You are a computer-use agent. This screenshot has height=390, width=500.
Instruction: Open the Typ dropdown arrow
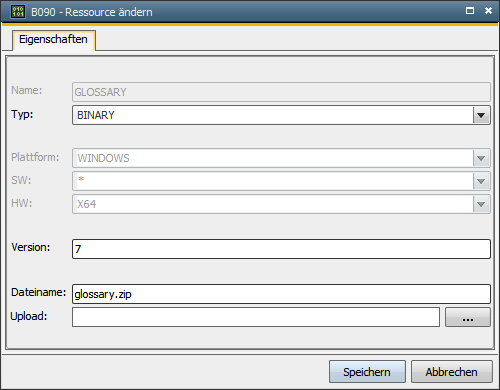coord(481,115)
